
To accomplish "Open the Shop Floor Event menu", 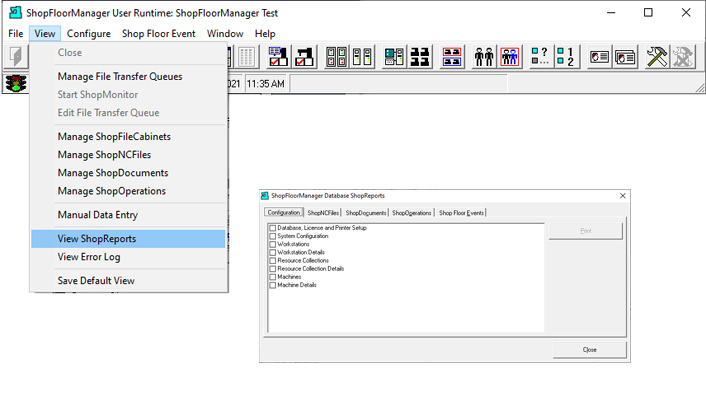I will click(158, 34).
